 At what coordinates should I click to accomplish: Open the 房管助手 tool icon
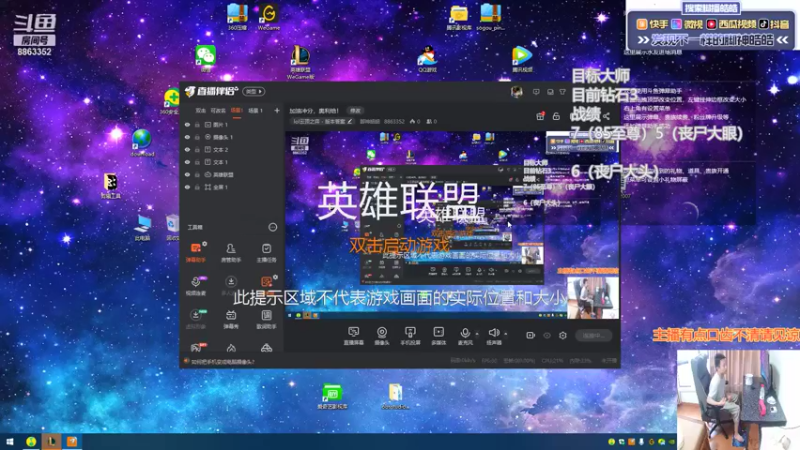tap(231, 253)
